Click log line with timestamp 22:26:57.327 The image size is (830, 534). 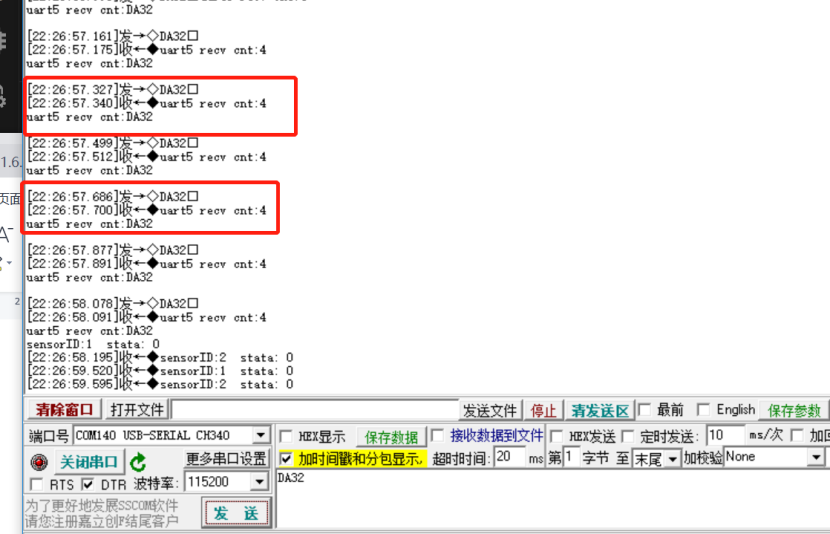(113, 89)
